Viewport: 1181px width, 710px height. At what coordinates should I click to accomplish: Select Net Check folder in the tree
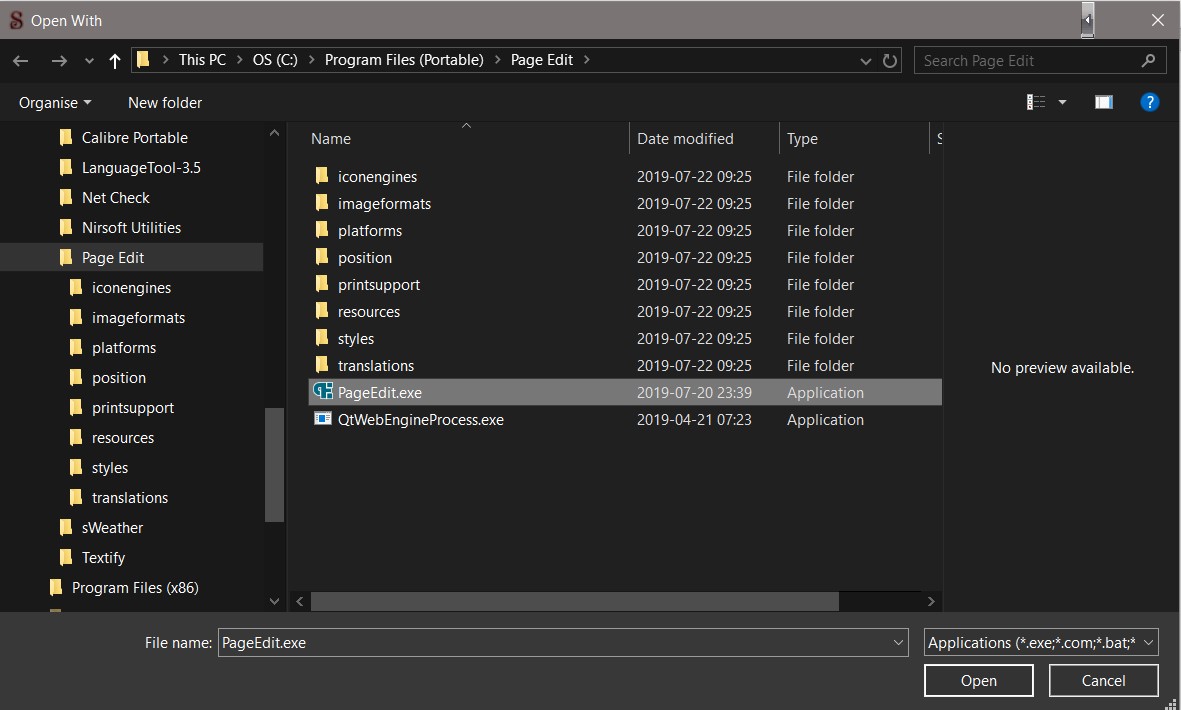coord(115,198)
